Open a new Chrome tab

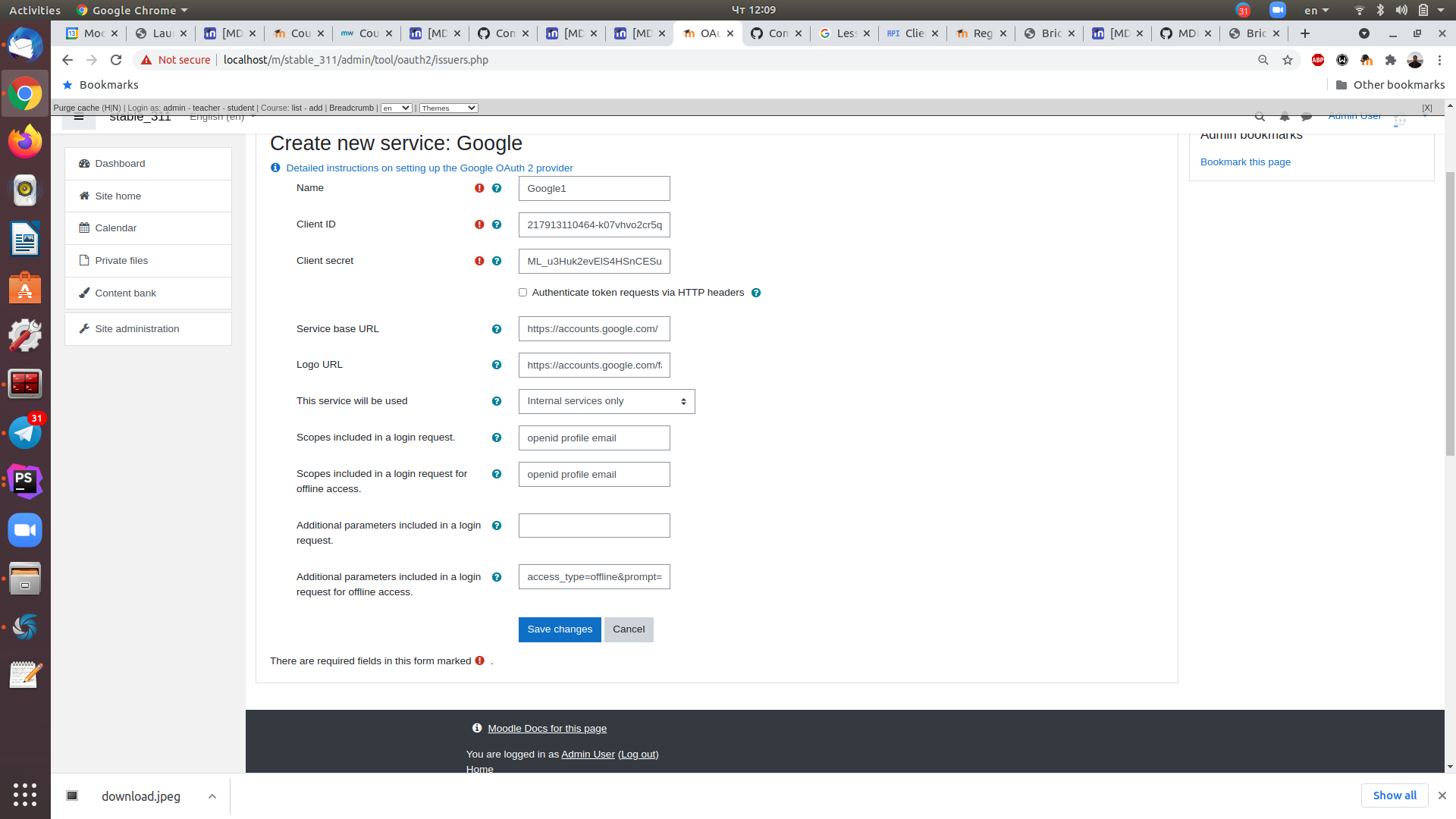1305,33
